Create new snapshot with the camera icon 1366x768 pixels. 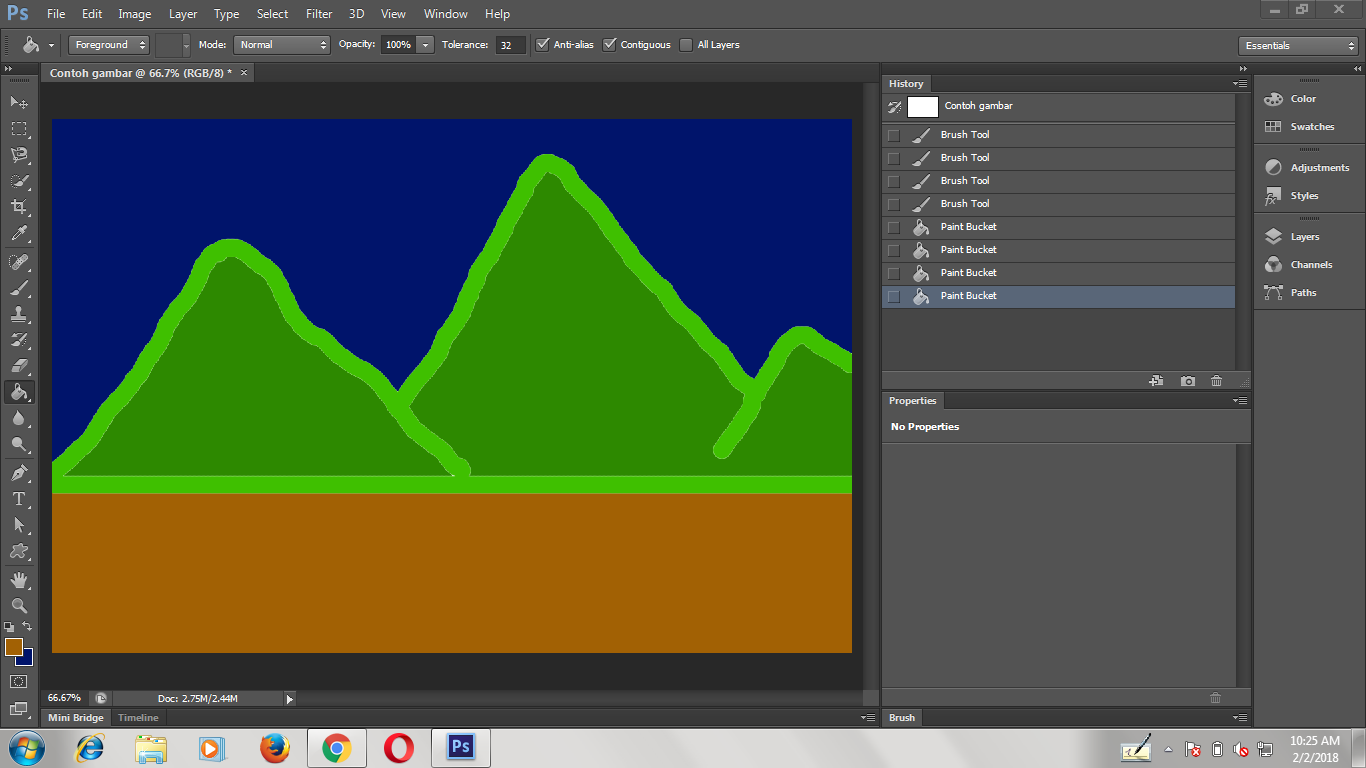(x=1188, y=380)
